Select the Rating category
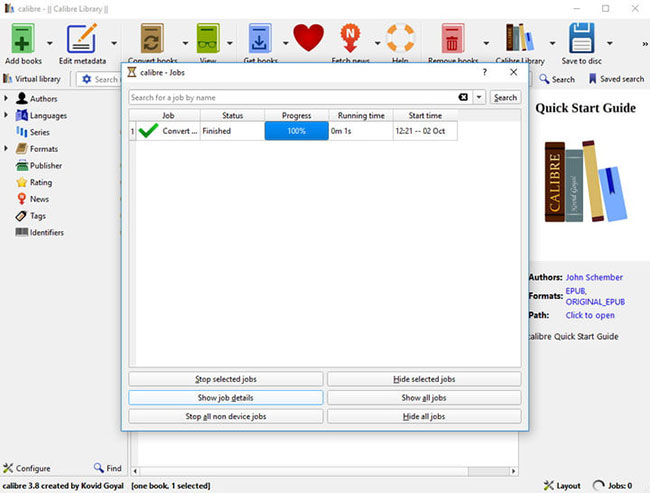 click(34, 182)
